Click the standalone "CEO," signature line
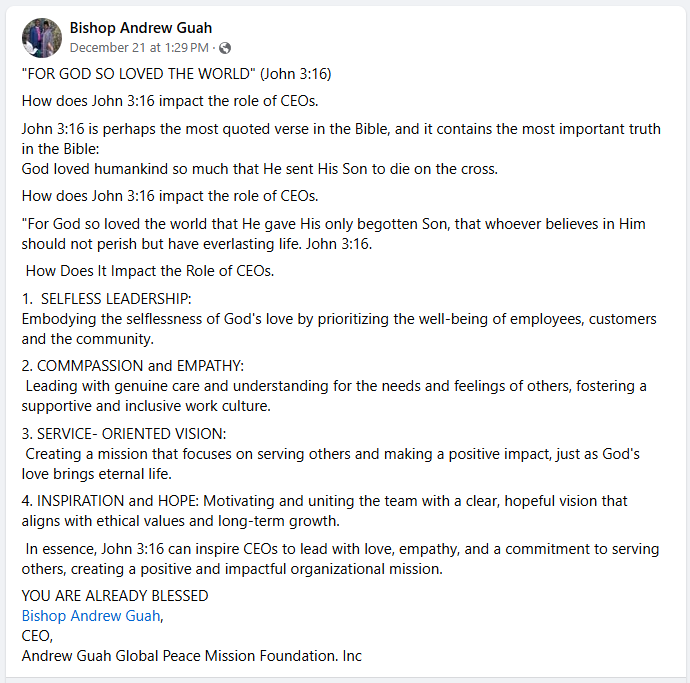This screenshot has height=683, width=690. (x=37, y=636)
